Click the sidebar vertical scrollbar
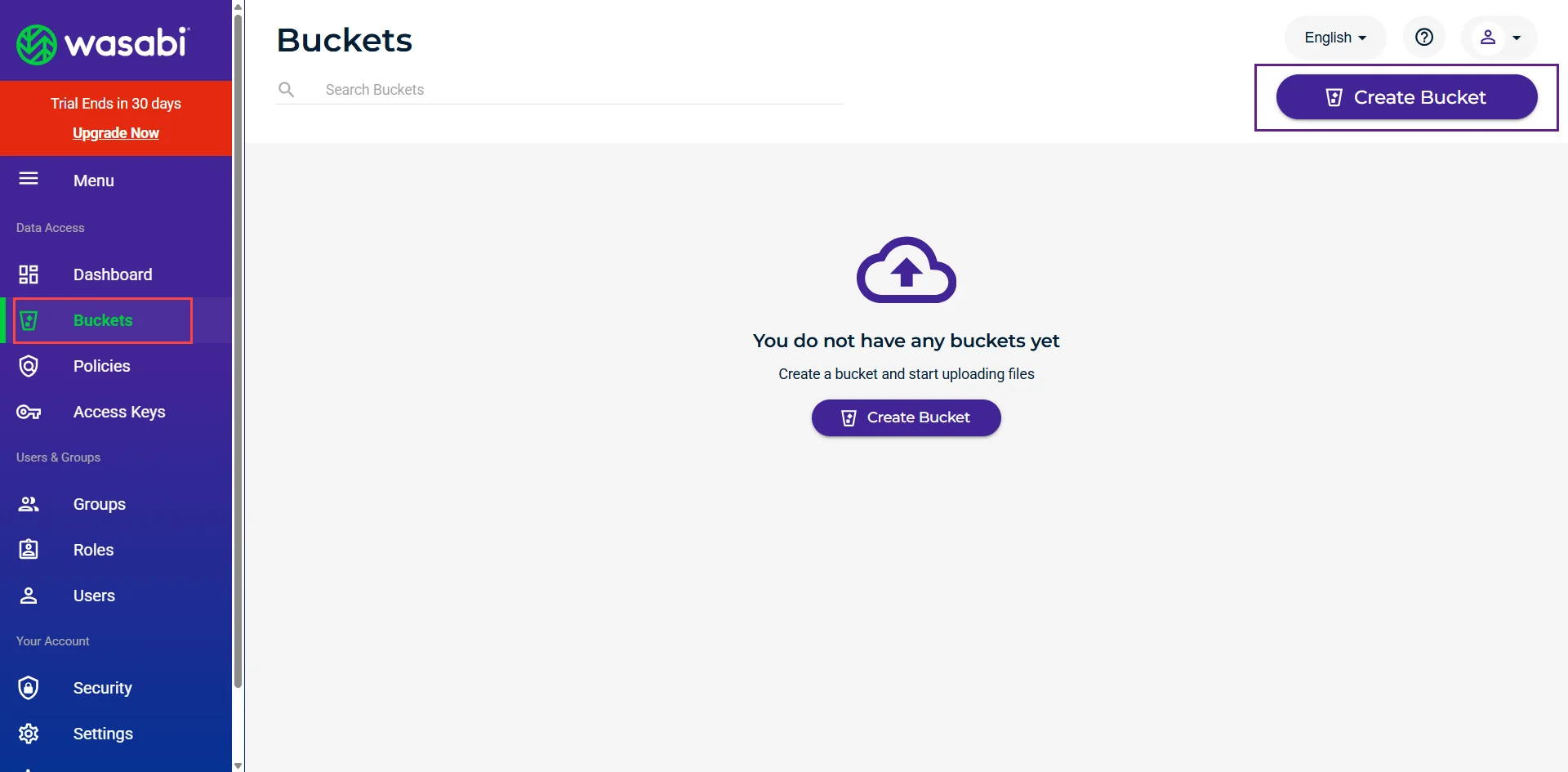The width and height of the screenshot is (1568, 772). (238, 351)
